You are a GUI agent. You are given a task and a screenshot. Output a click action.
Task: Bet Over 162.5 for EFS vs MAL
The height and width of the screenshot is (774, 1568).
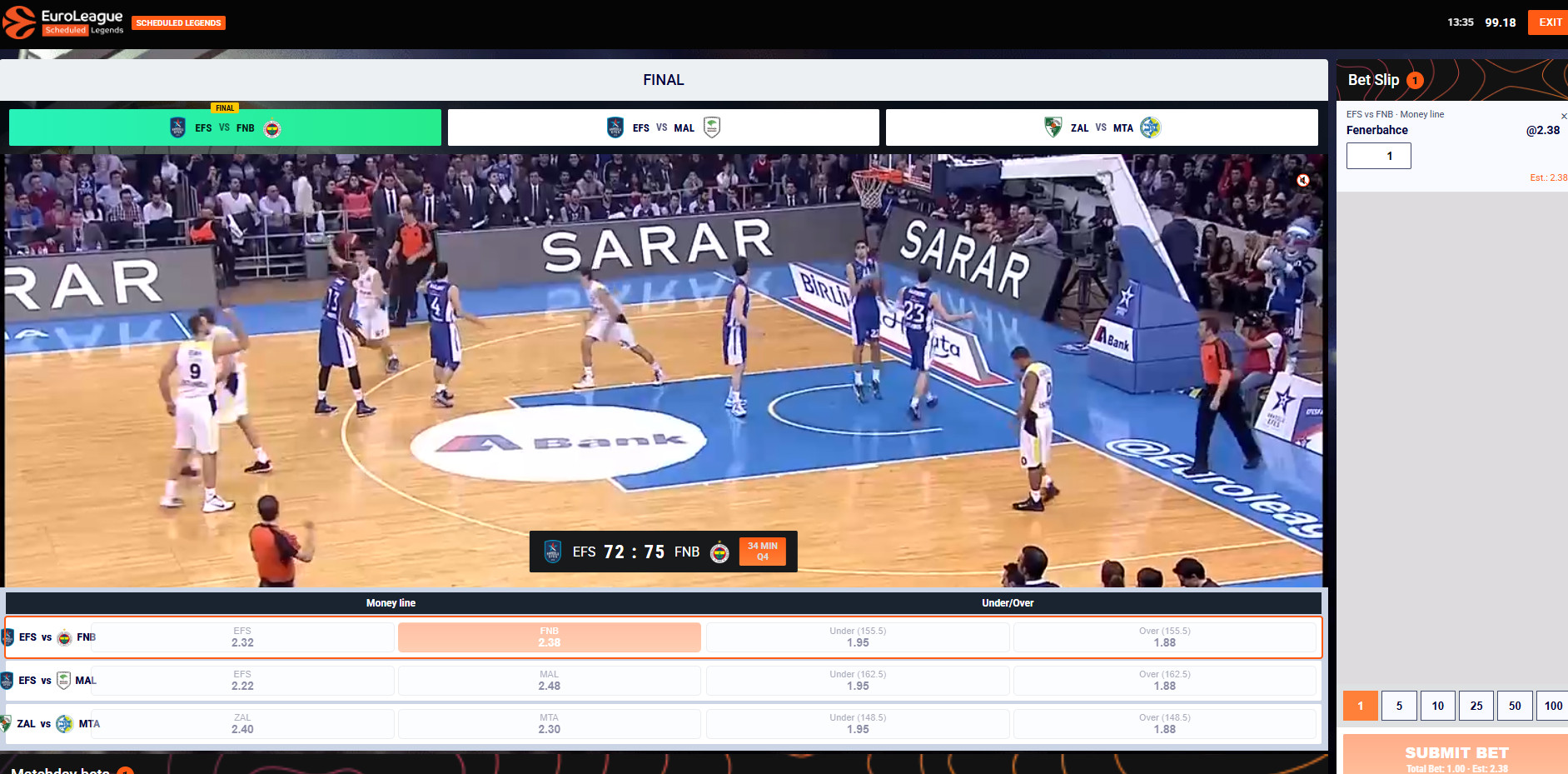1165,681
